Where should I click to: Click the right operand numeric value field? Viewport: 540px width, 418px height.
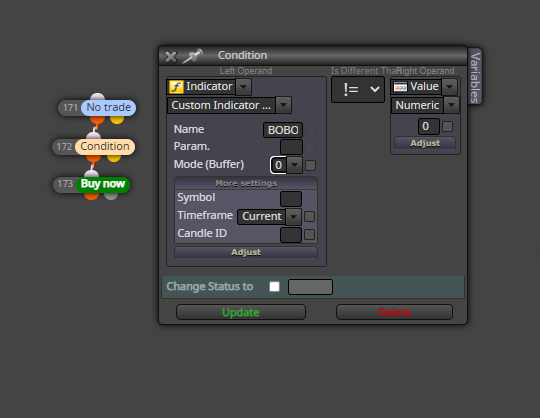(x=429, y=126)
